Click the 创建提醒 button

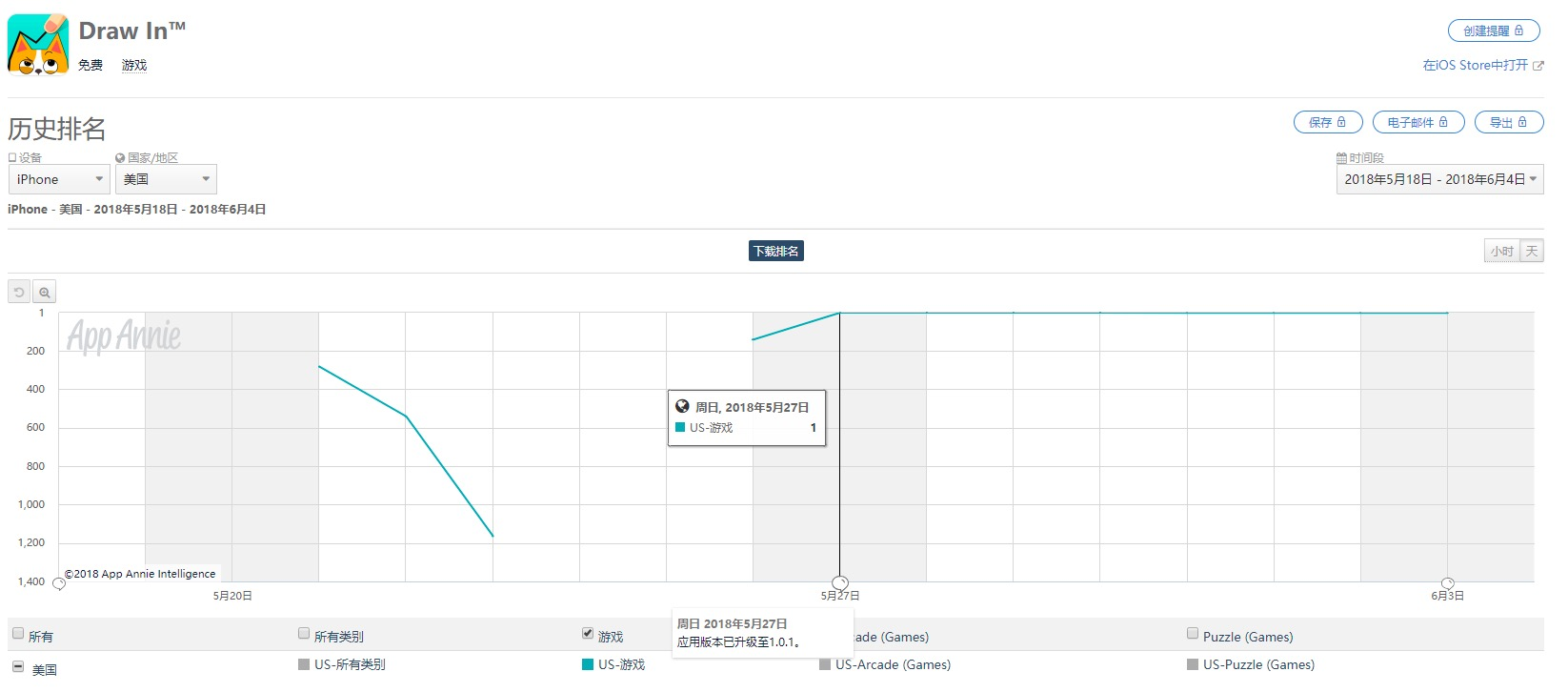point(1493,31)
